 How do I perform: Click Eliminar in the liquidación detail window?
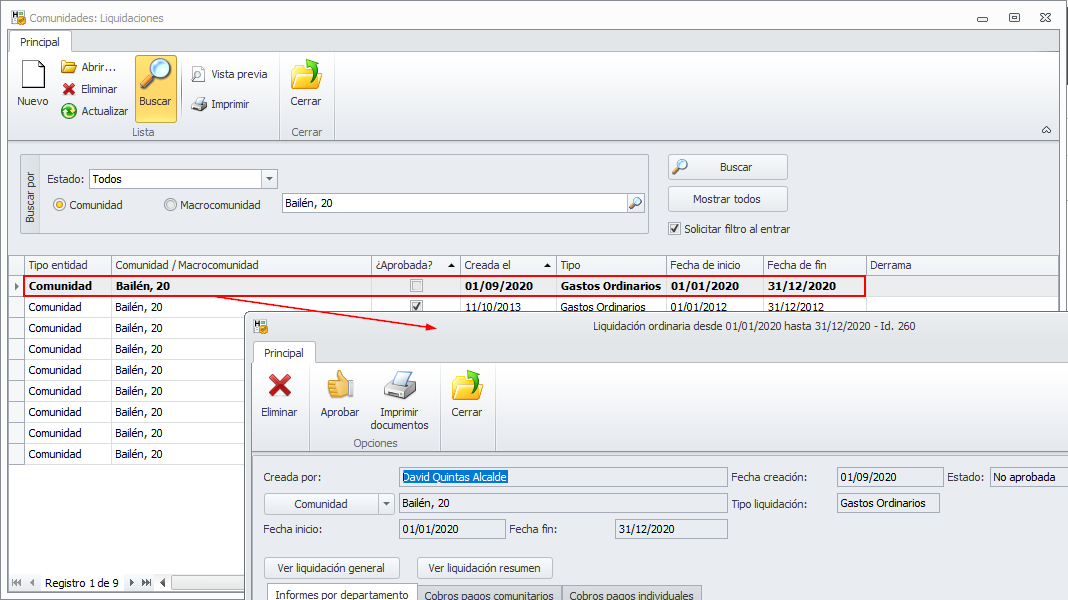279,394
